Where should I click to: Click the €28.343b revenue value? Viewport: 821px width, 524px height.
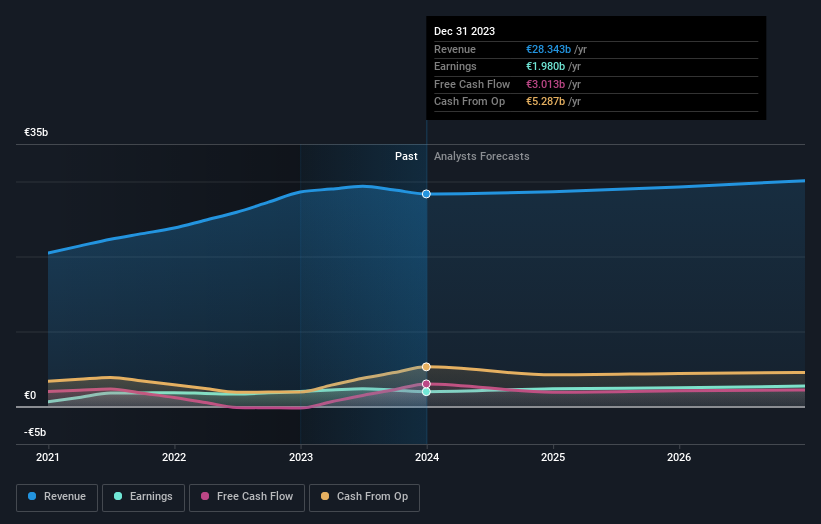(x=548, y=49)
